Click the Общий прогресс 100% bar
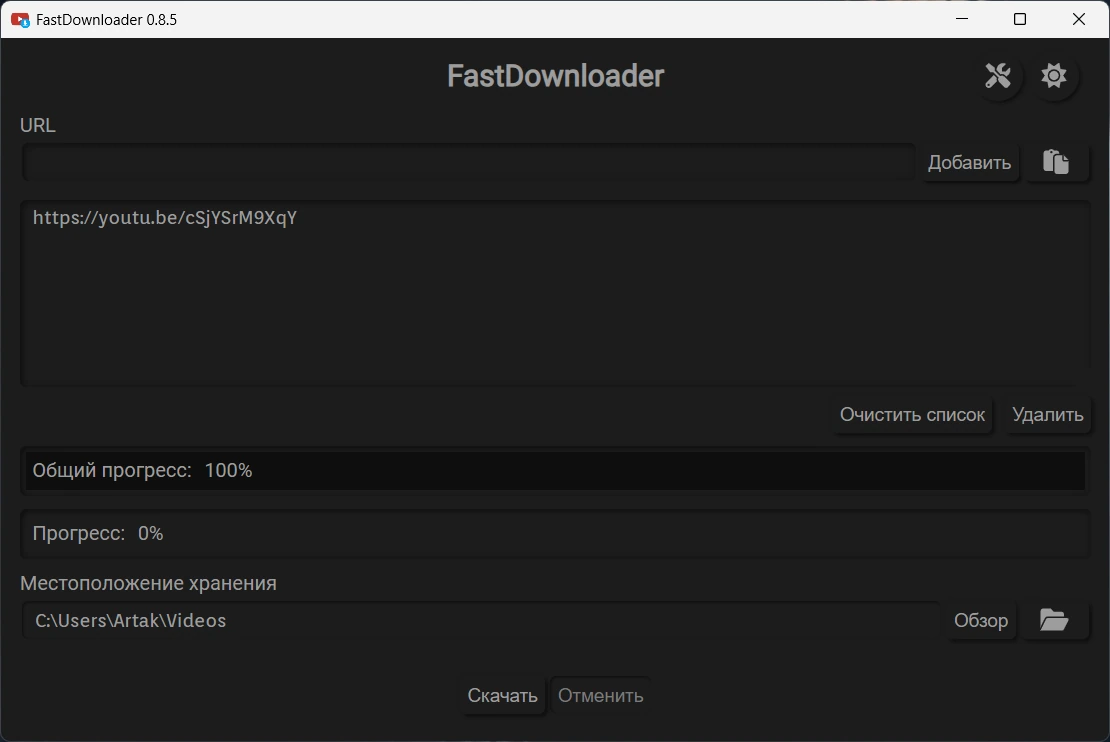This screenshot has height=742, width=1110. pyautogui.click(x=555, y=471)
